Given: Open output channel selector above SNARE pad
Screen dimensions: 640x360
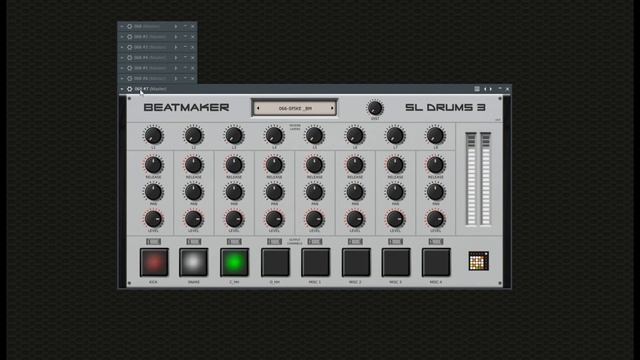Looking at the screenshot, I should [x=193, y=242].
